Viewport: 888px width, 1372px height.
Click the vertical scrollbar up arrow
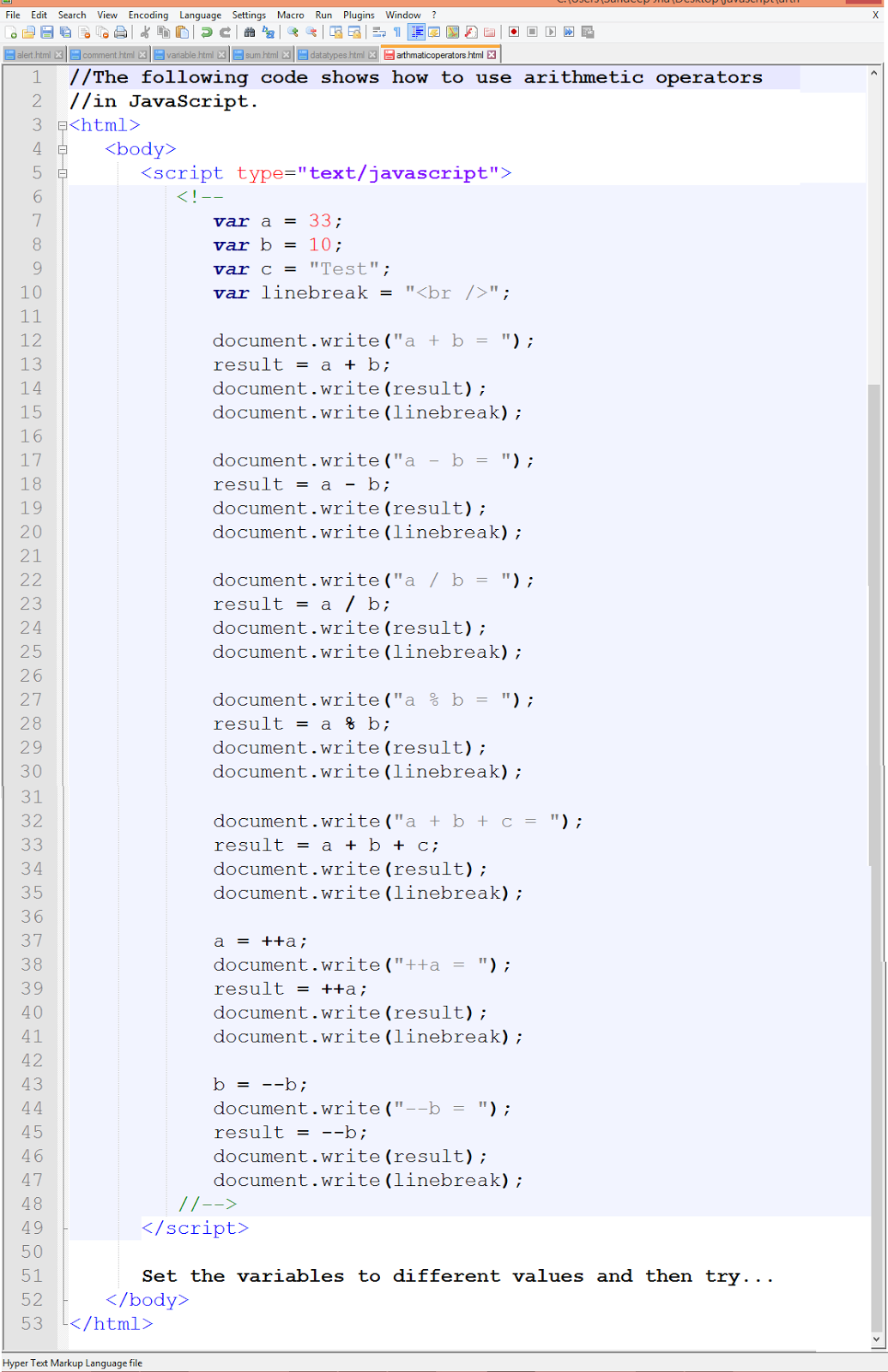coord(874,74)
